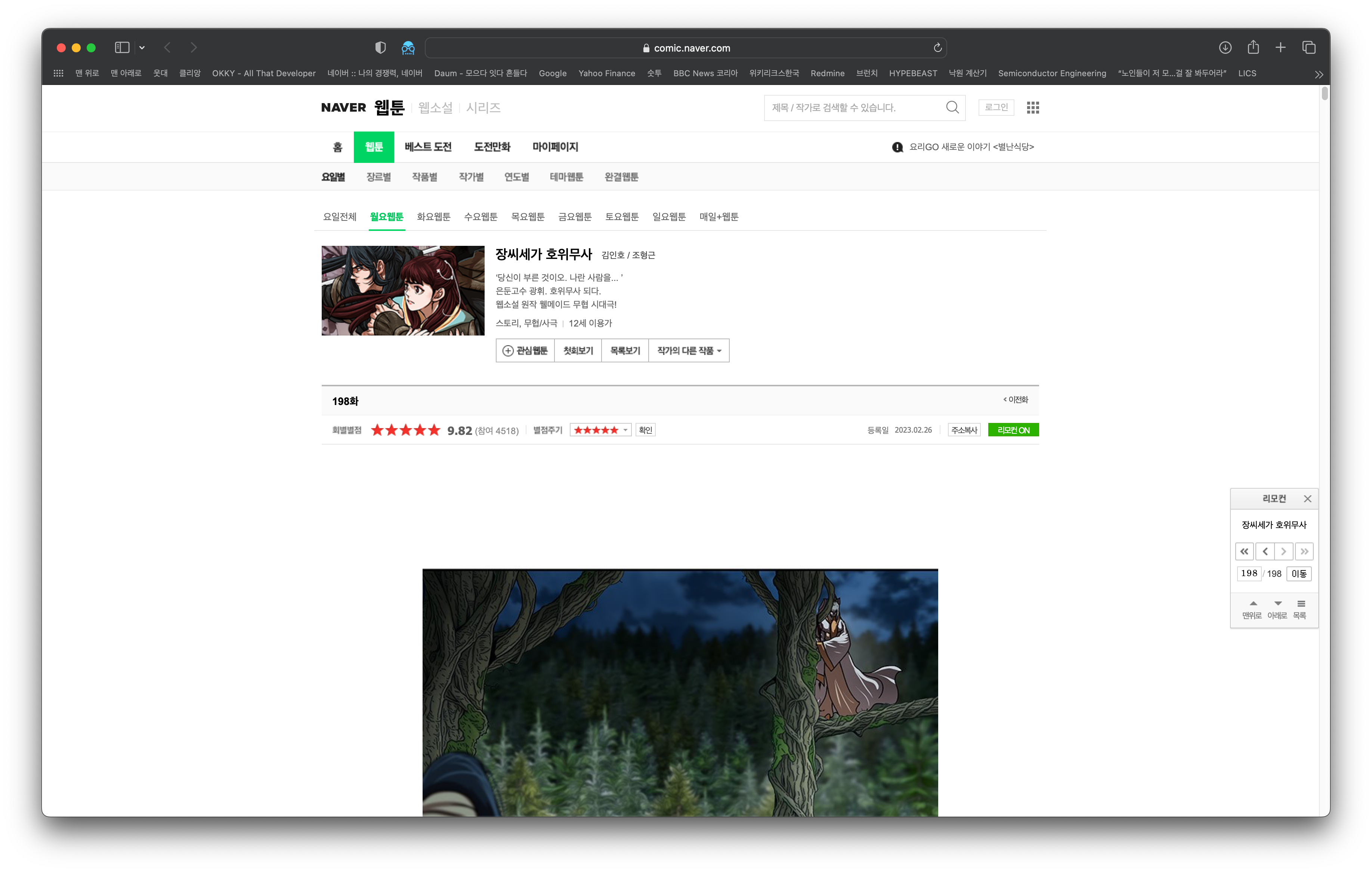Go back with Safari back arrow
This screenshot has height=872, width=1372.
167,48
